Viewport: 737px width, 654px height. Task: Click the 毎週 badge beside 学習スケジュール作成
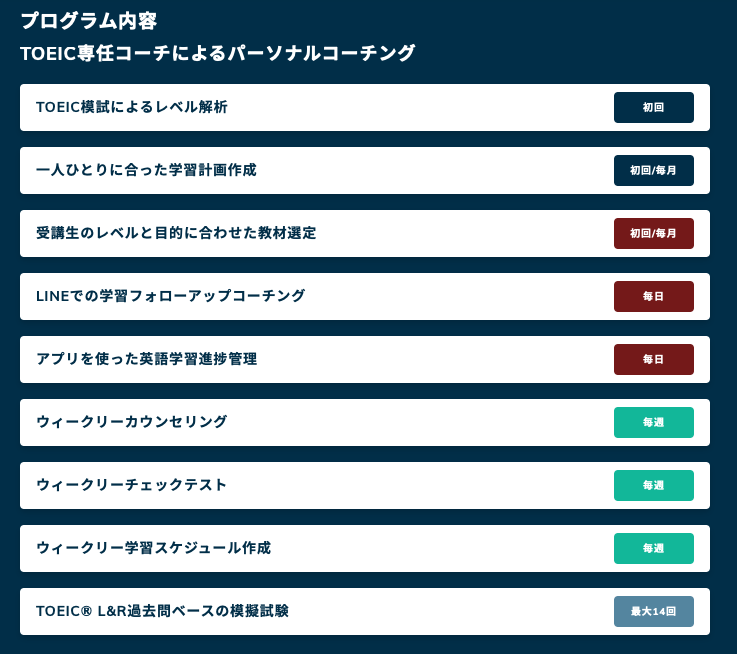(653, 548)
